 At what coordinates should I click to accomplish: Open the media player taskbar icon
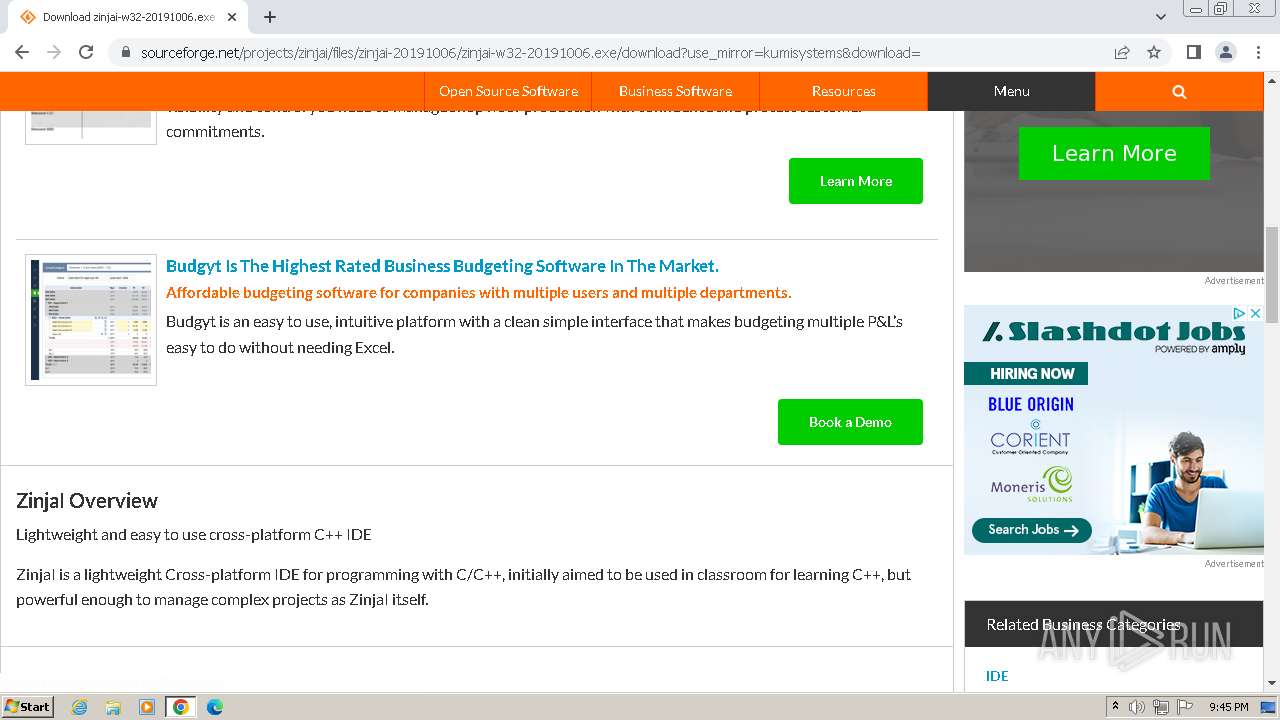point(147,707)
